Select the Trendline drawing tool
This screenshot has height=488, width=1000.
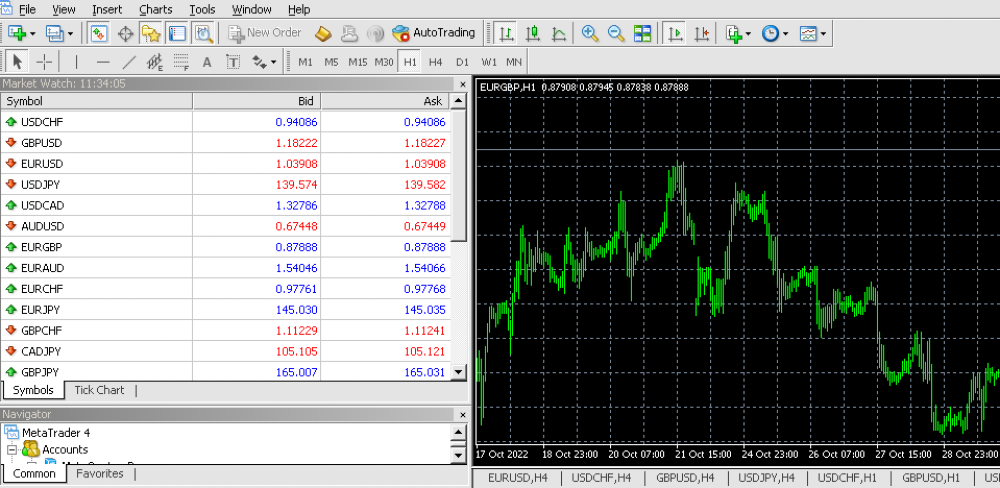pyautogui.click(x=129, y=62)
